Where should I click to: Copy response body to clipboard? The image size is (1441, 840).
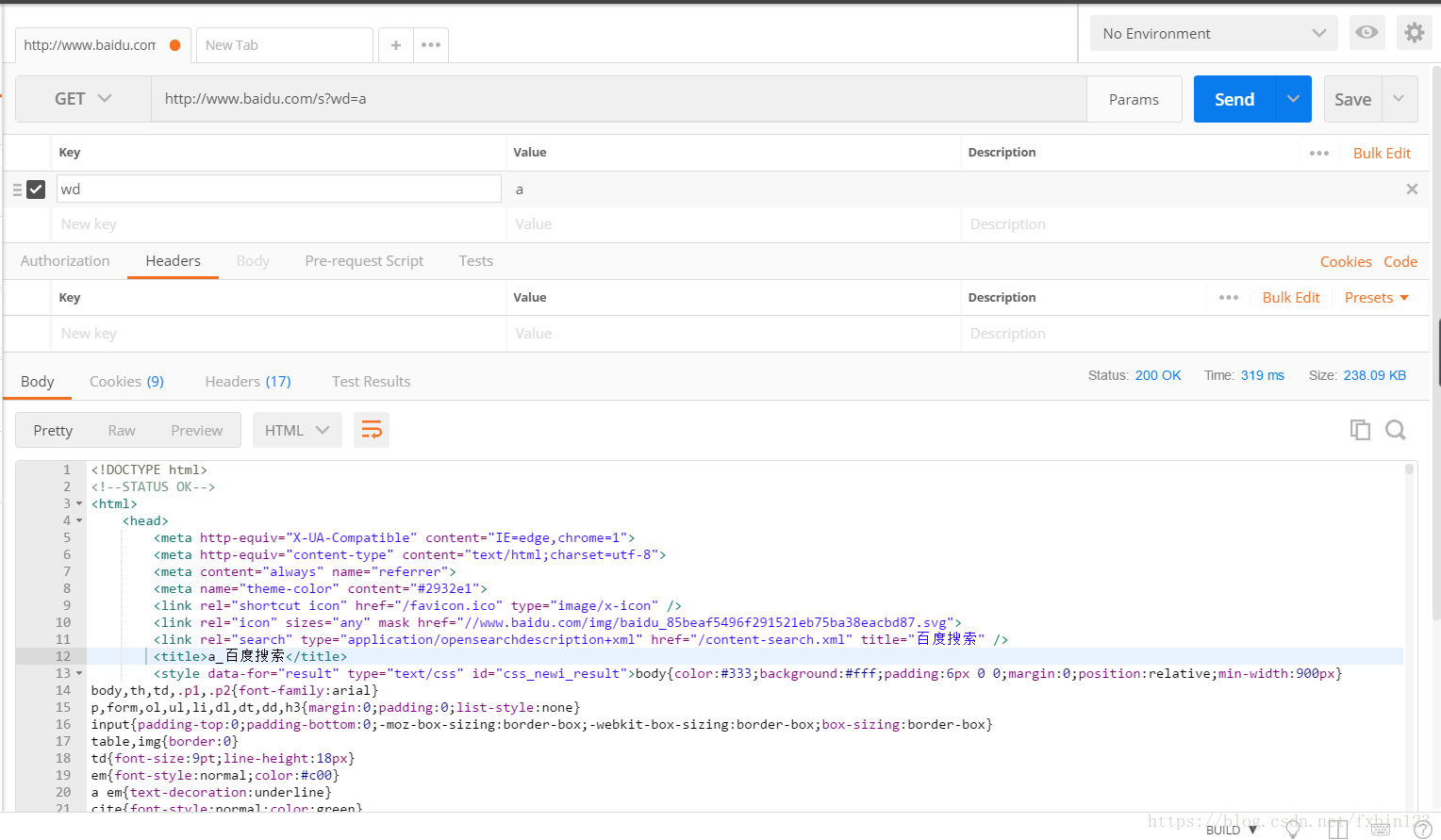[x=1360, y=430]
